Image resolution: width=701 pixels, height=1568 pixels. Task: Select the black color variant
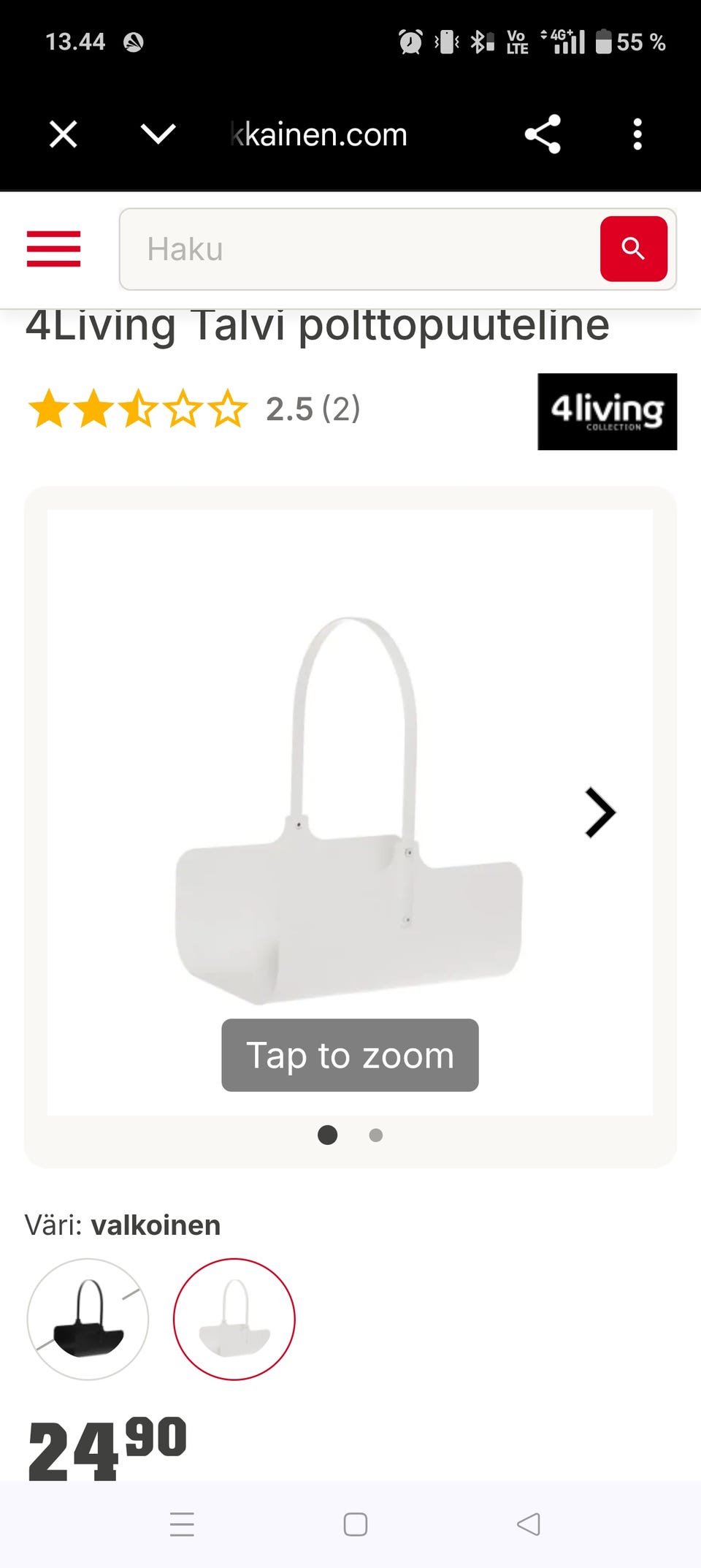[x=88, y=1319]
